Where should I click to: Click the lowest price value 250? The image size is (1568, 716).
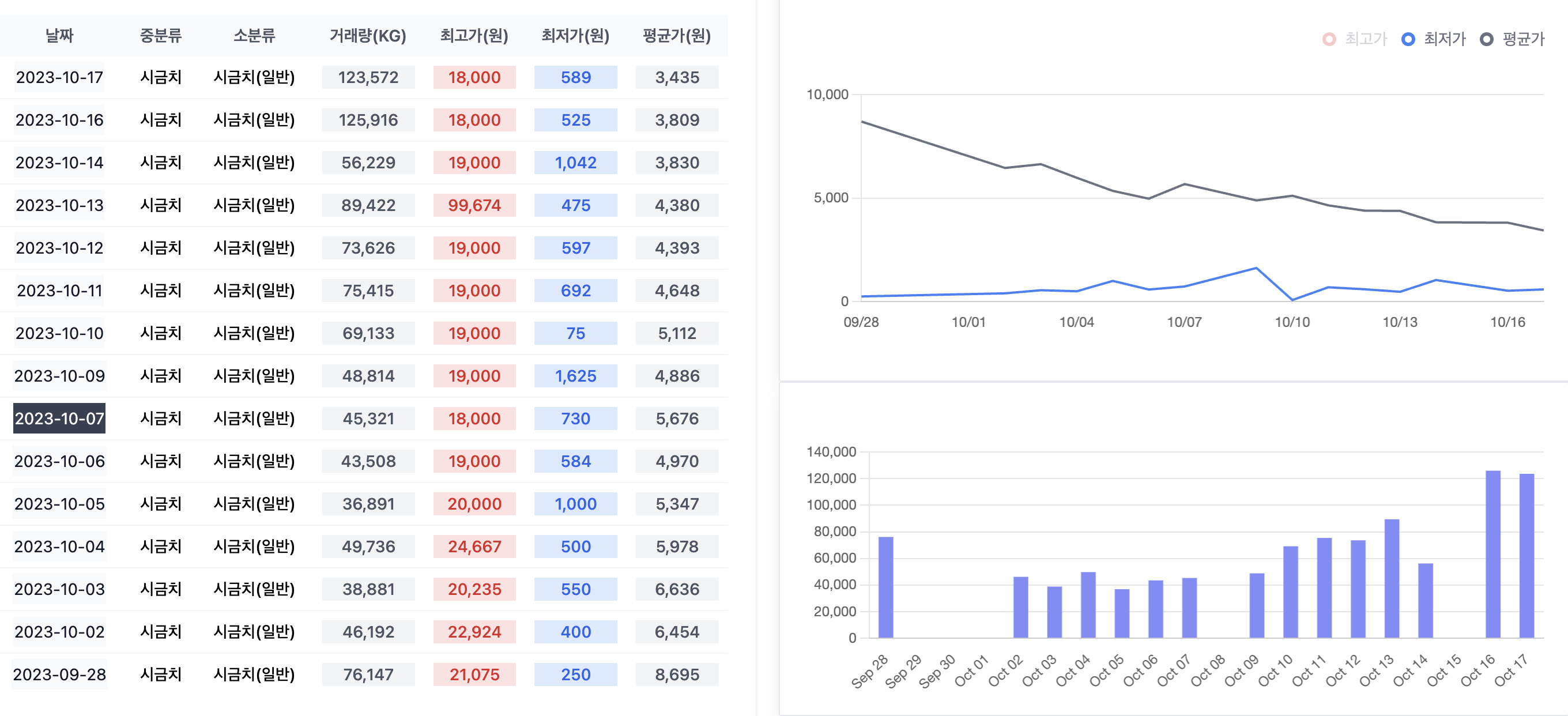click(576, 674)
